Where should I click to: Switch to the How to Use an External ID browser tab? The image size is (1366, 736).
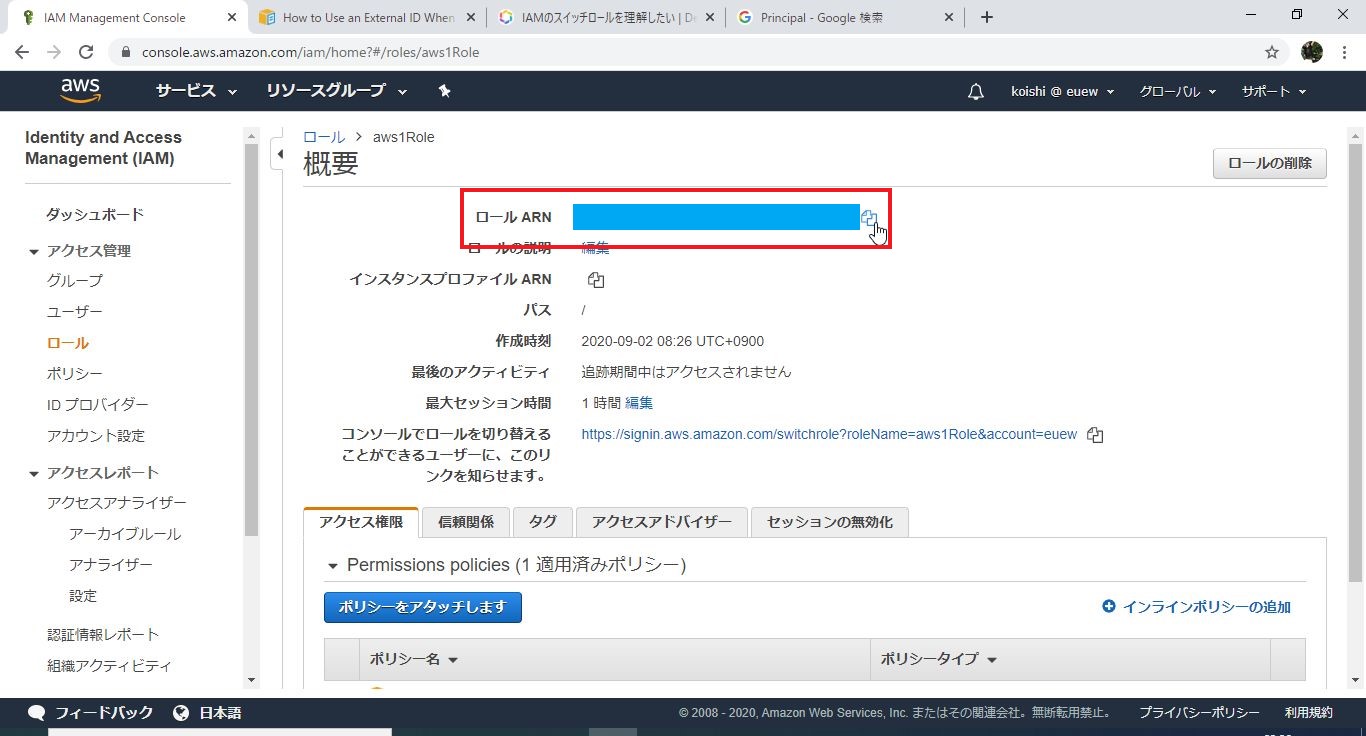(368, 17)
